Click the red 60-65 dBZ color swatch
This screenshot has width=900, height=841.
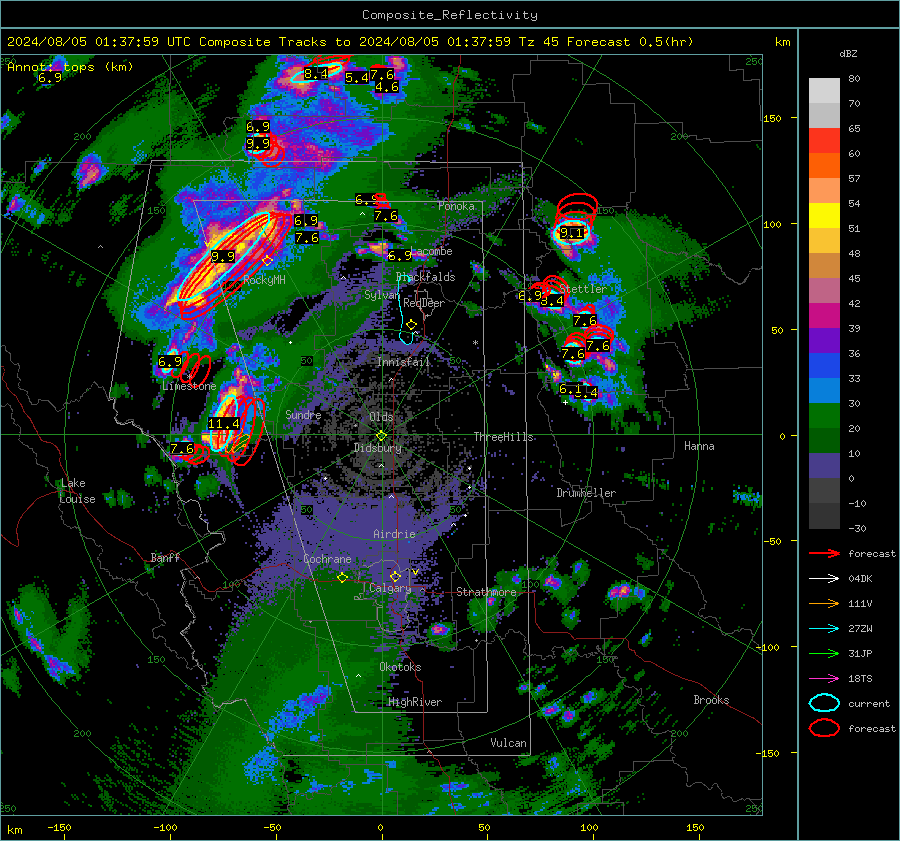point(824,141)
